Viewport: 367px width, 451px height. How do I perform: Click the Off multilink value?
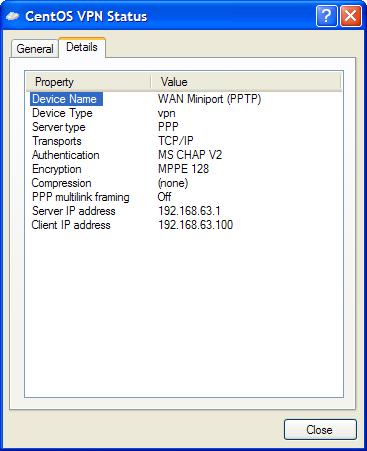164,197
